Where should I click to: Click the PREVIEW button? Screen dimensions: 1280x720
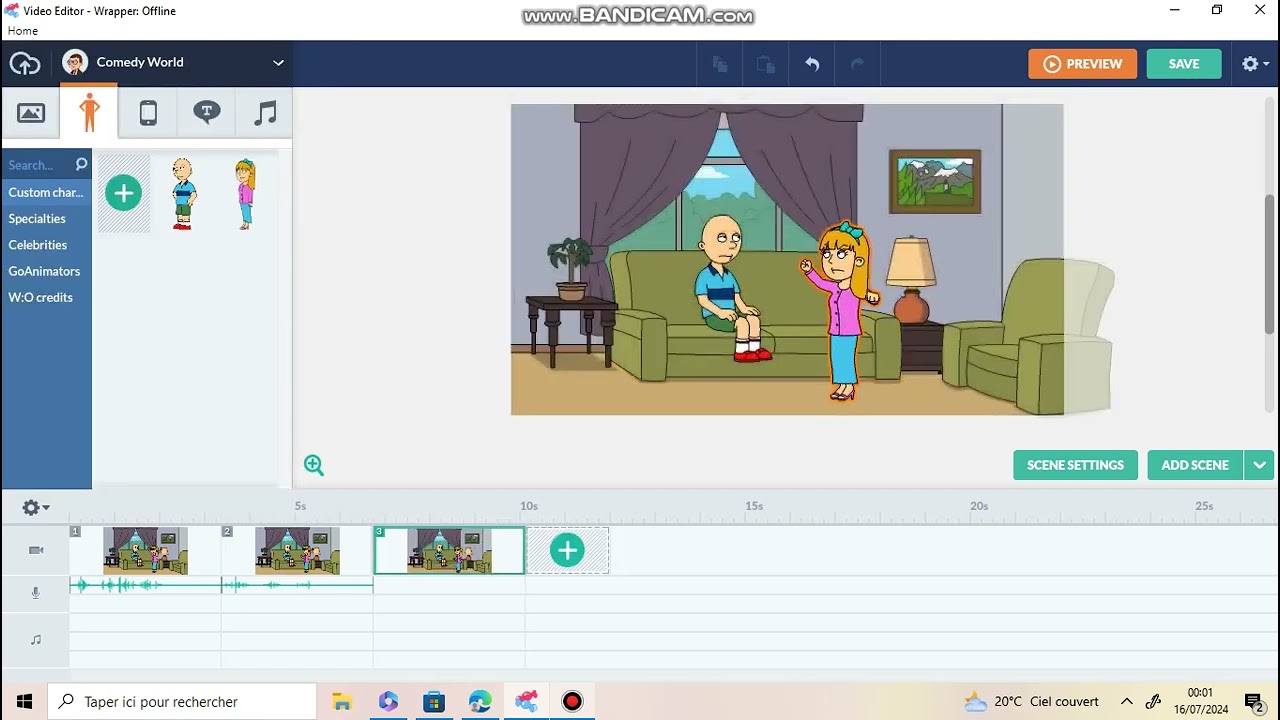coord(1082,64)
